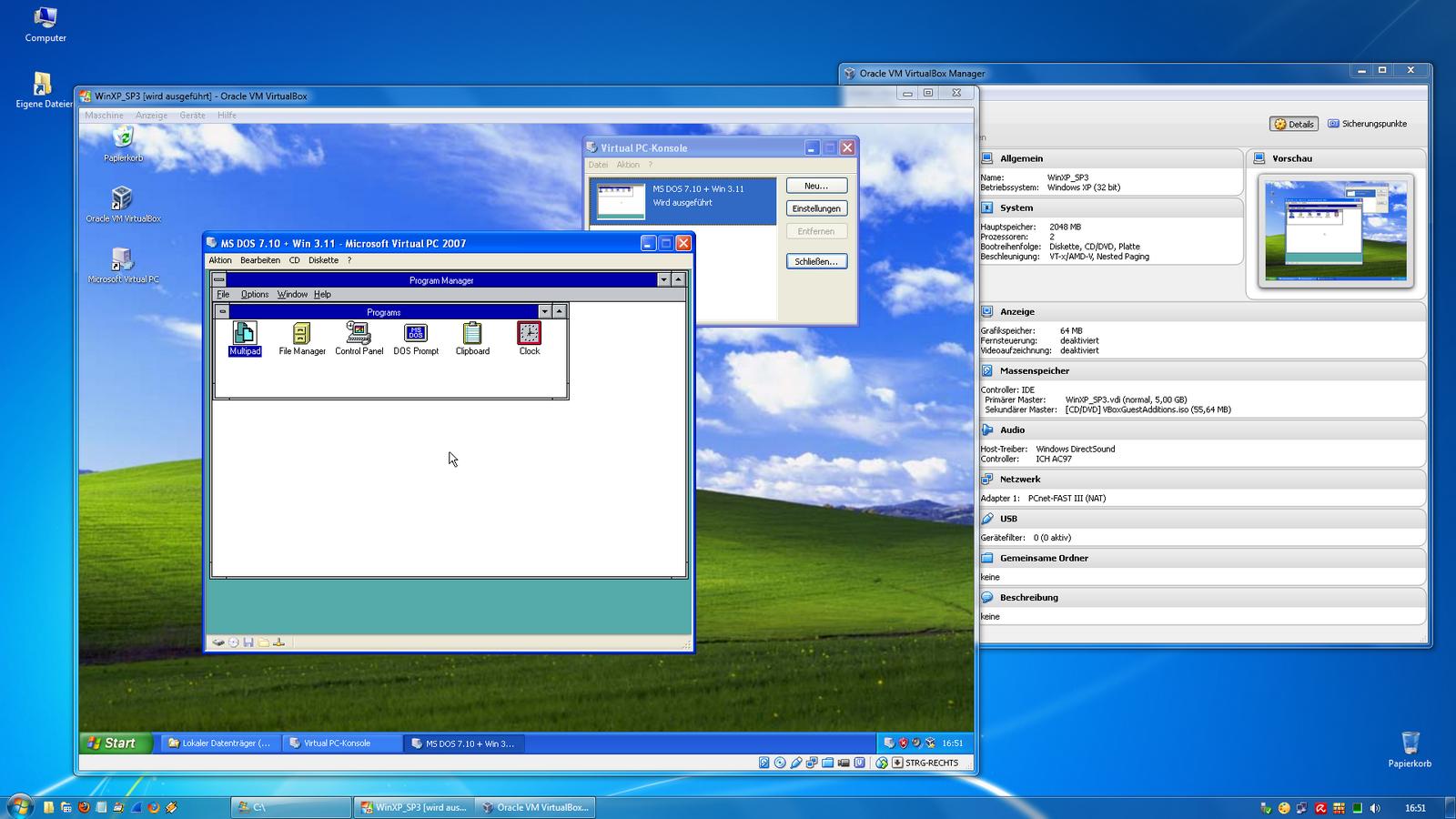Maximize Program Manager with the up arrow
Image resolution: width=1456 pixels, height=819 pixels.
point(678,280)
